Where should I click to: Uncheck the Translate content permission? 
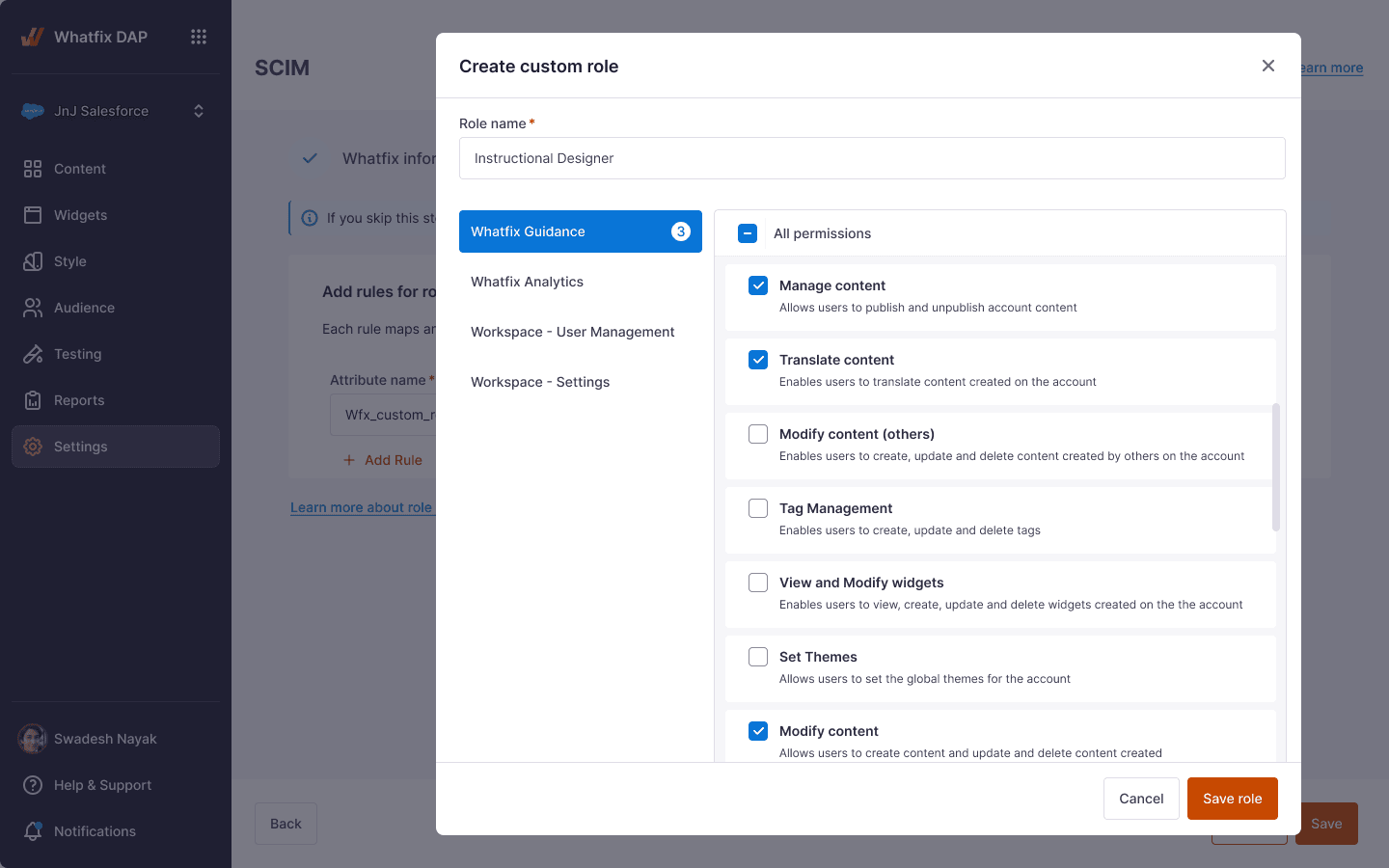pos(758,360)
